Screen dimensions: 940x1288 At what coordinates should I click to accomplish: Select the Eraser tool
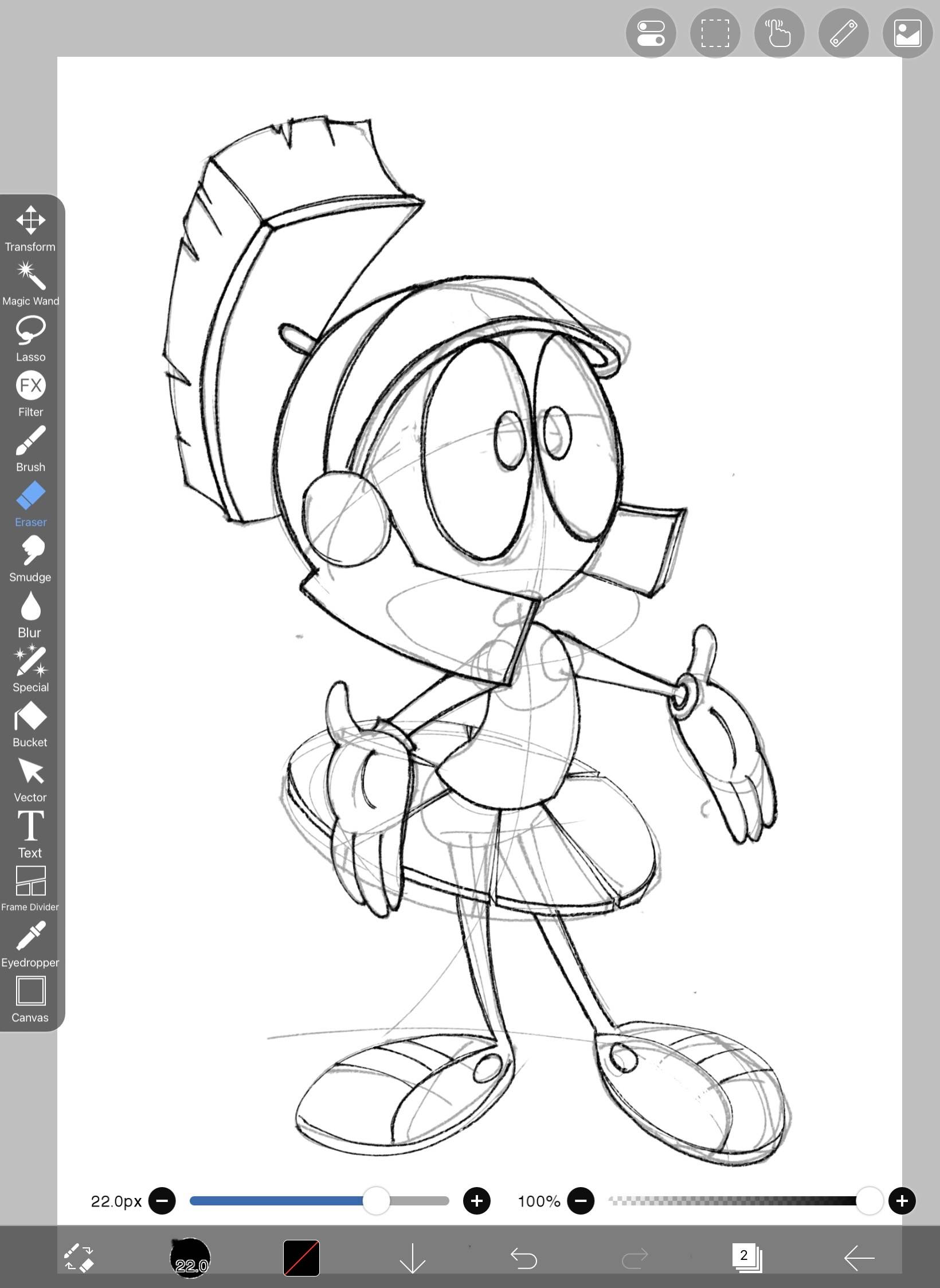[x=30, y=505]
